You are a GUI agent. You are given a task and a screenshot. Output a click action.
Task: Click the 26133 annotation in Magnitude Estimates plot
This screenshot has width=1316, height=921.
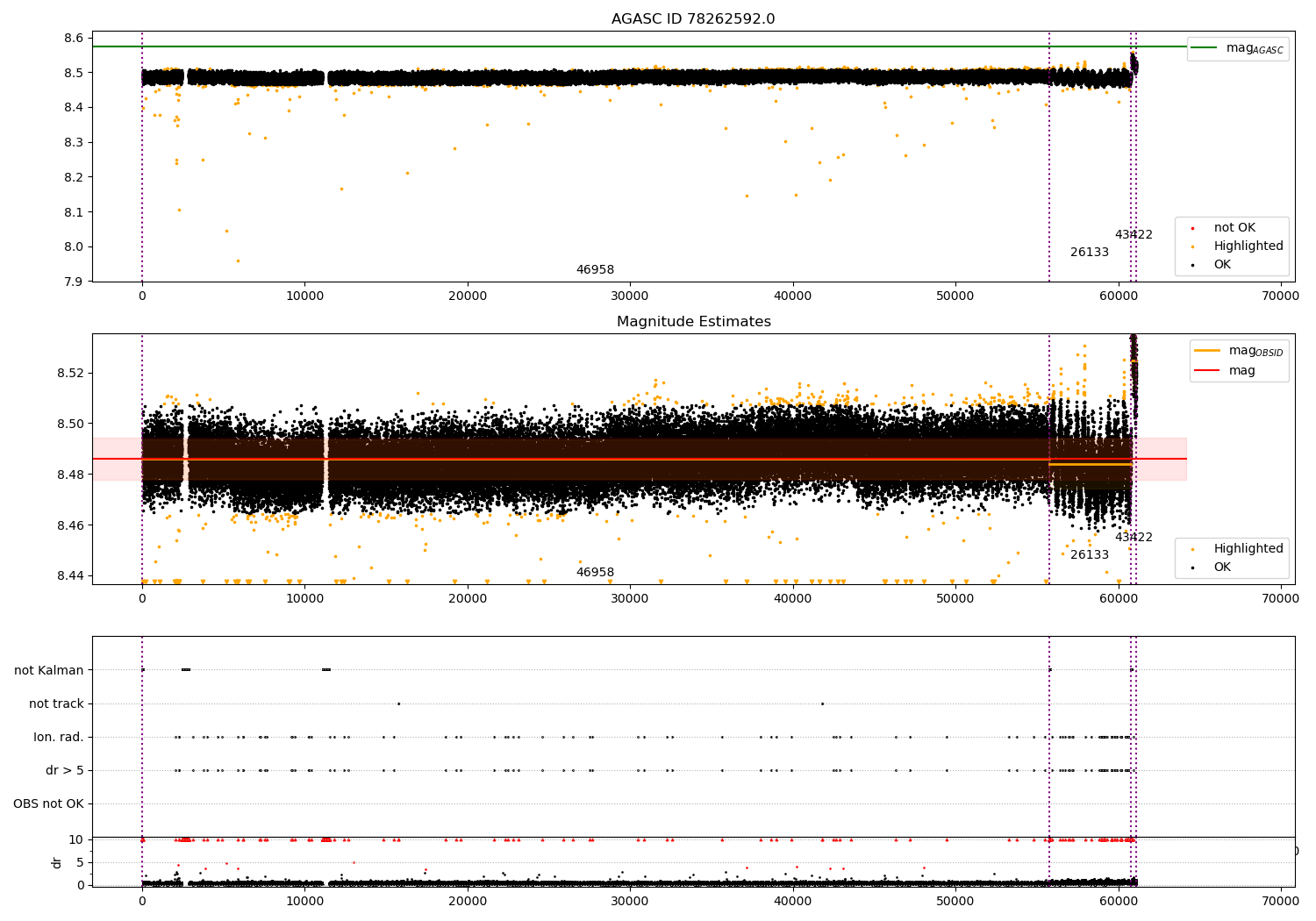click(1089, 555)
